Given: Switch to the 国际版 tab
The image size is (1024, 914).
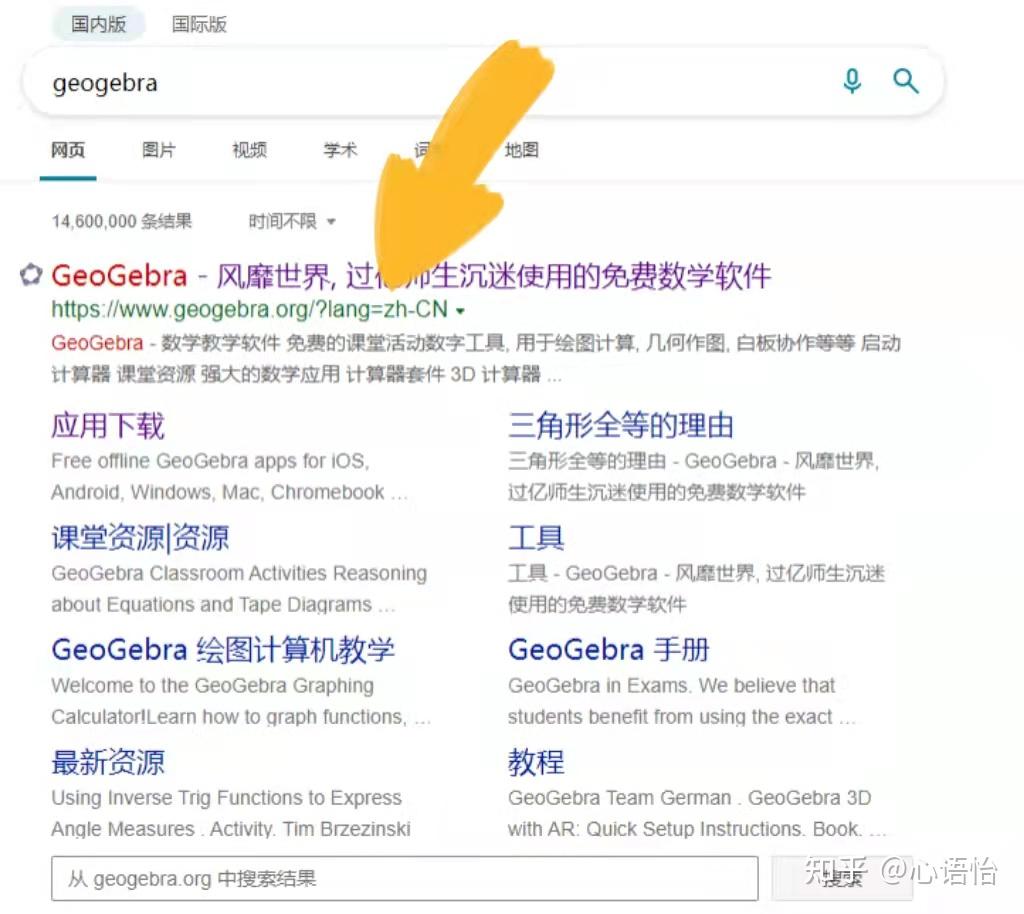Looking at the screenshot, I should coord(199,24).
